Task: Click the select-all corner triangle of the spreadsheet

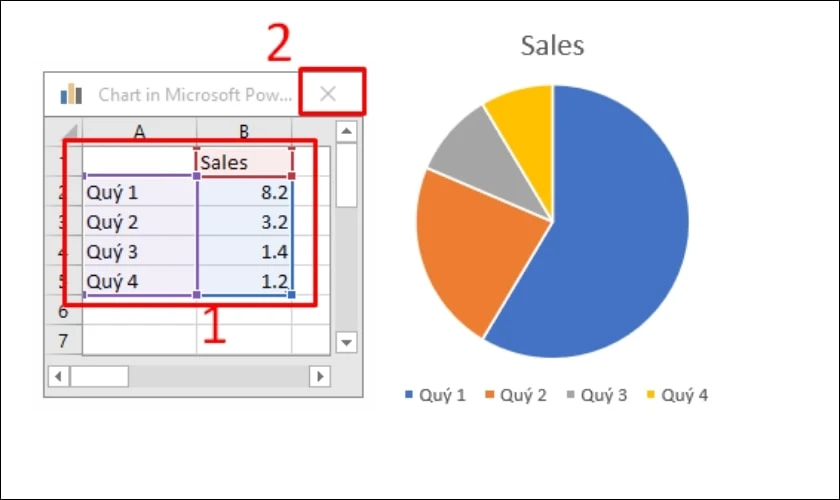Action: pyautogui.click(x=70, y=131)
